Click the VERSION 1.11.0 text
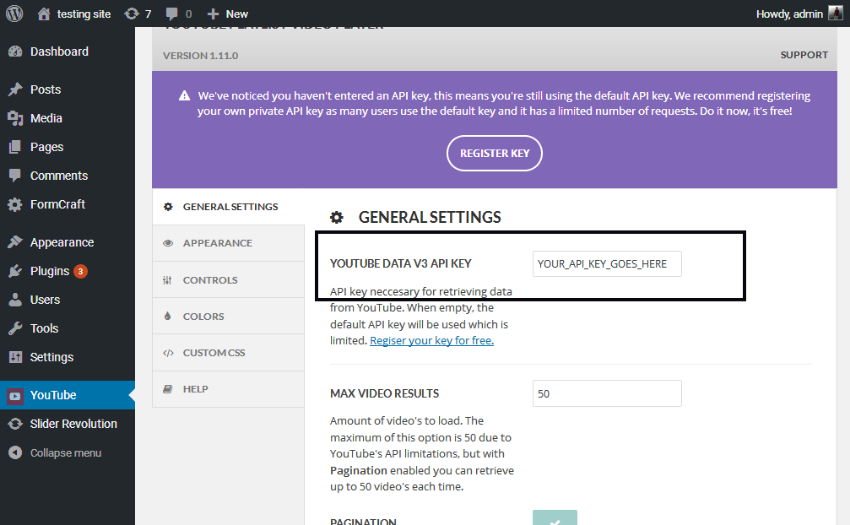 (x=200, y=55)
